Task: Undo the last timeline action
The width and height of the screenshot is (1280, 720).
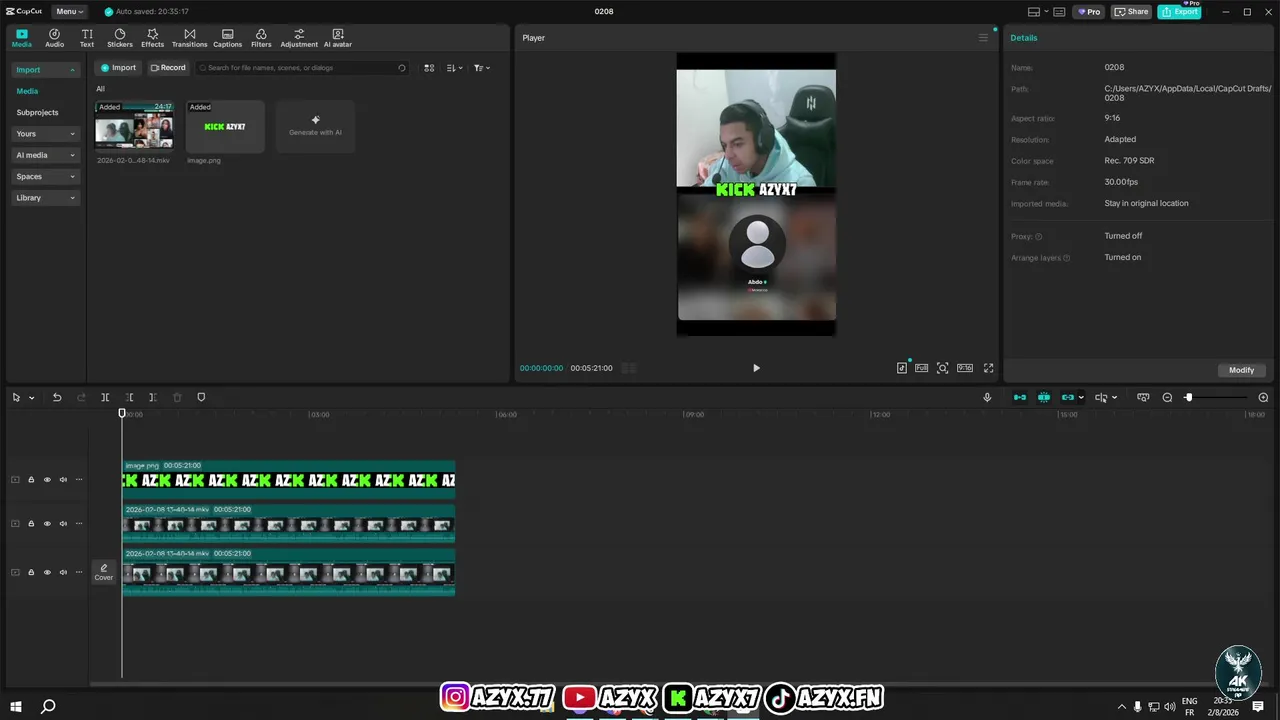Action: tap(57, 397)
